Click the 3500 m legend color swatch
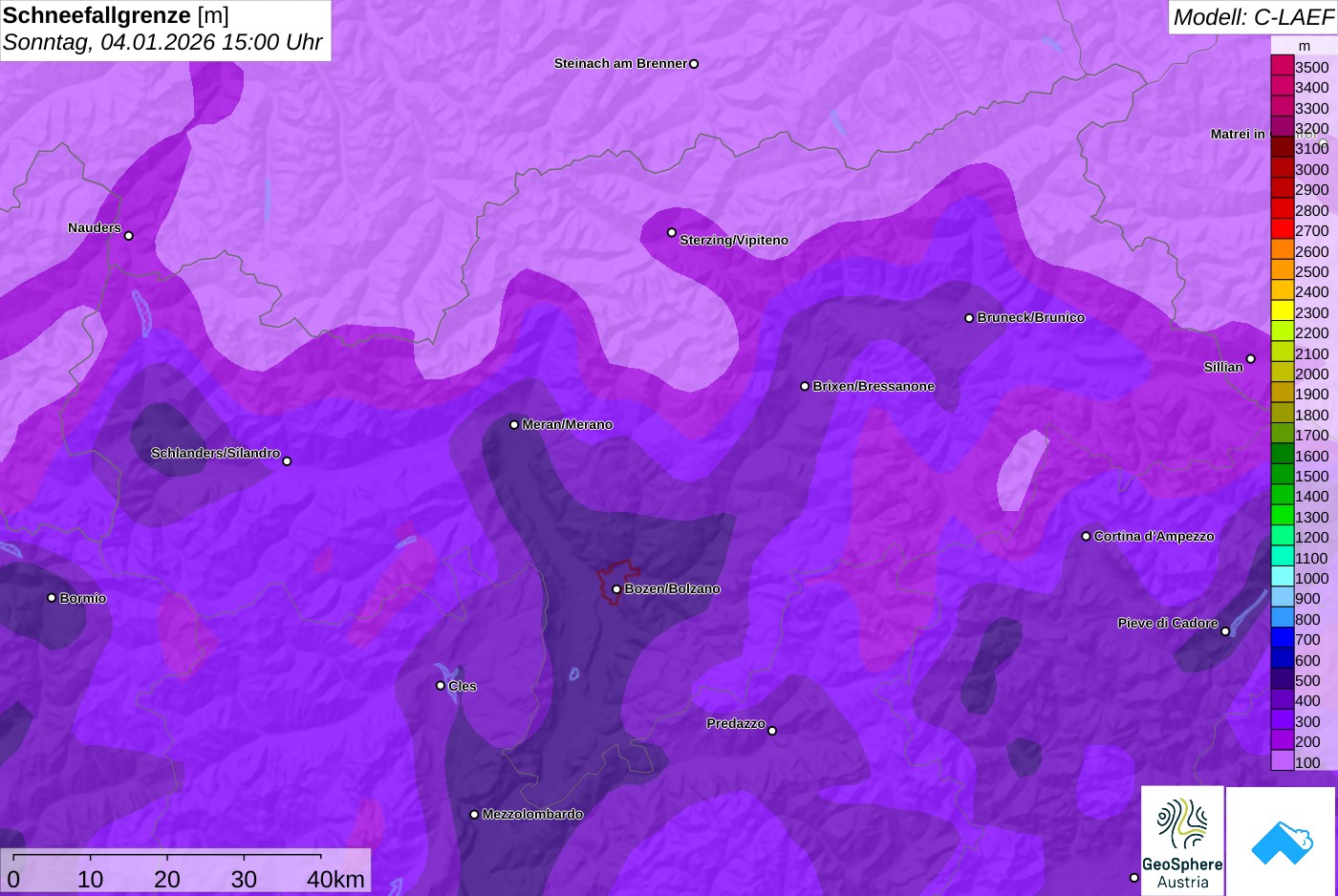The image size is (1338, 896). click(x=1282, y=67)
